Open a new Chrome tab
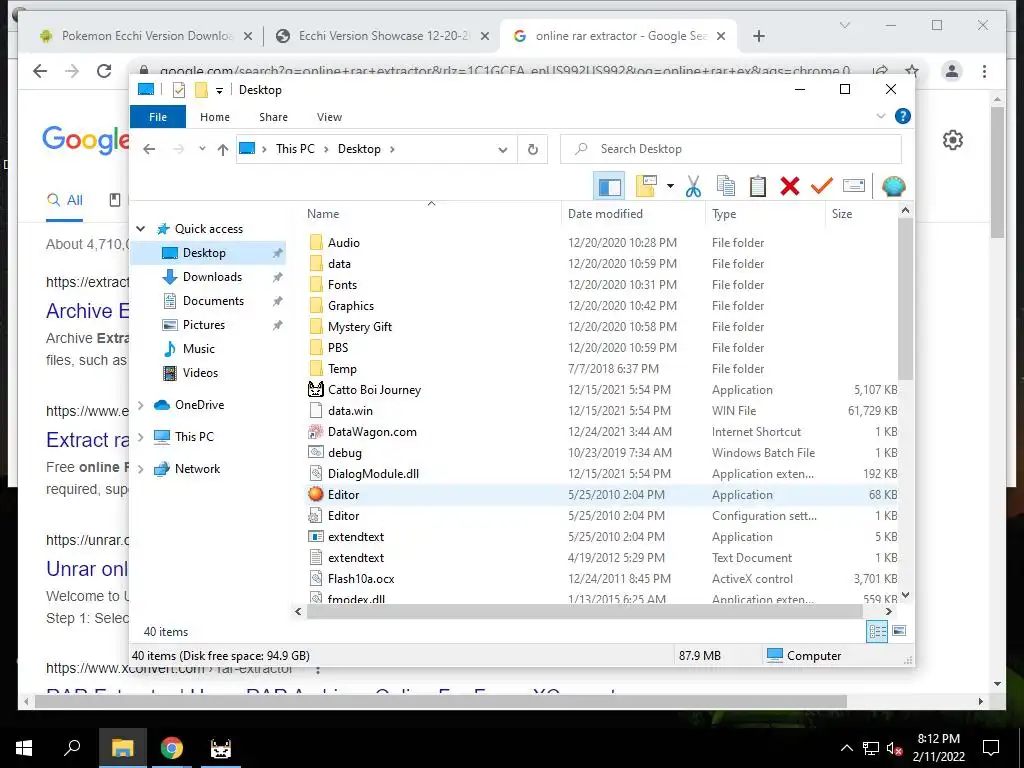 point(759,36)
